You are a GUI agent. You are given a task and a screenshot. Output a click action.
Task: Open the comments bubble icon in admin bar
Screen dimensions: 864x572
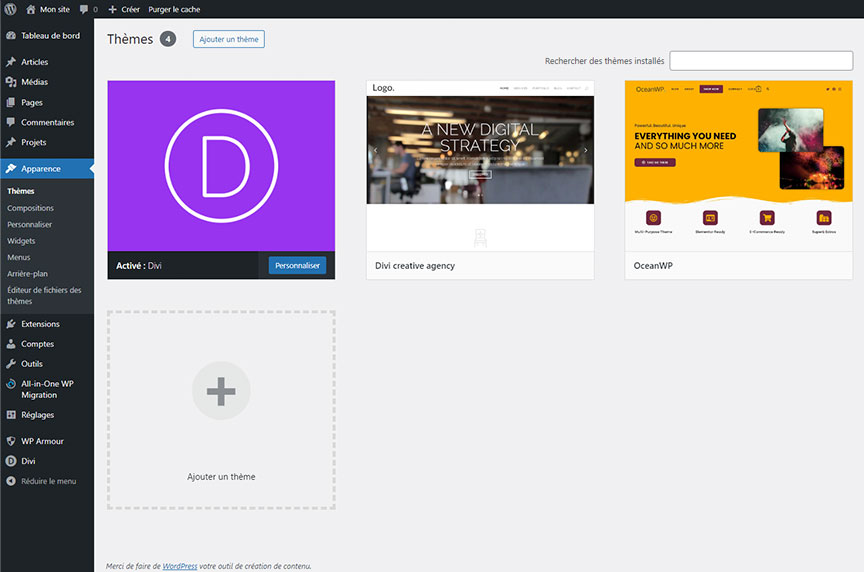click(x=84, y=9)
